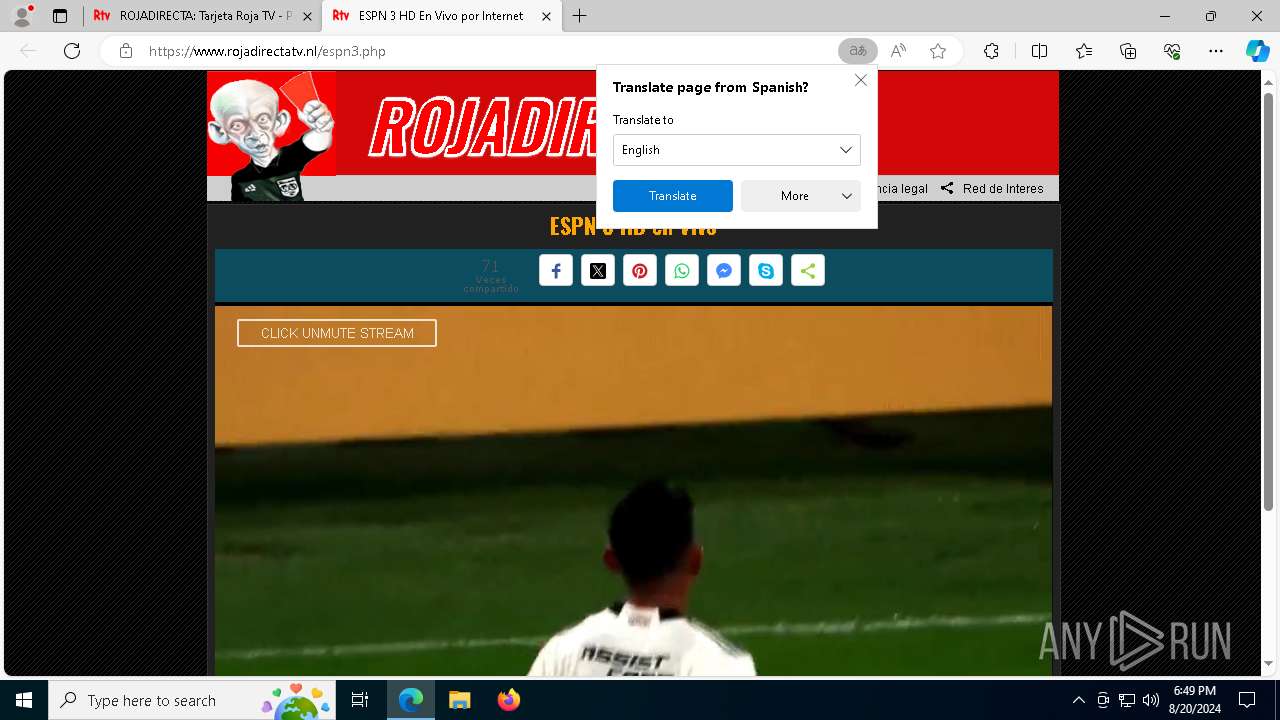Close the ROJADIRECTA Tarjeta Roja tab
The width and height of the screenshot is (1280, 720).
(x=307, y=16)
